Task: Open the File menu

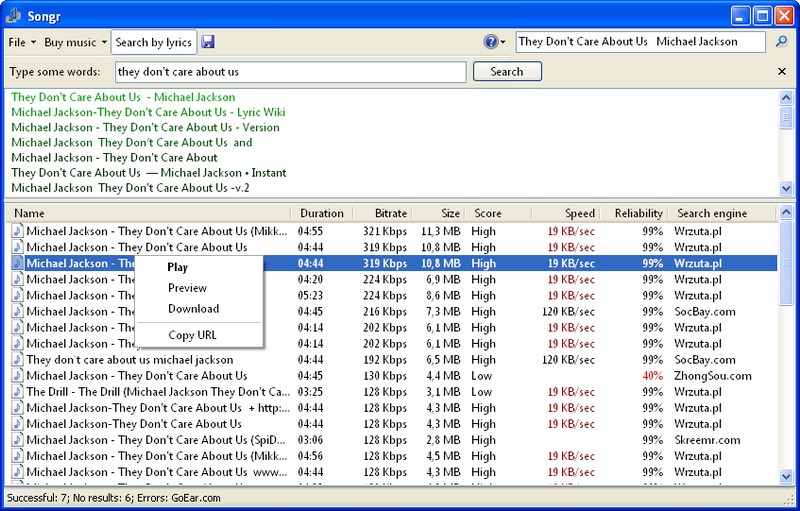Action: coord(22,42)
